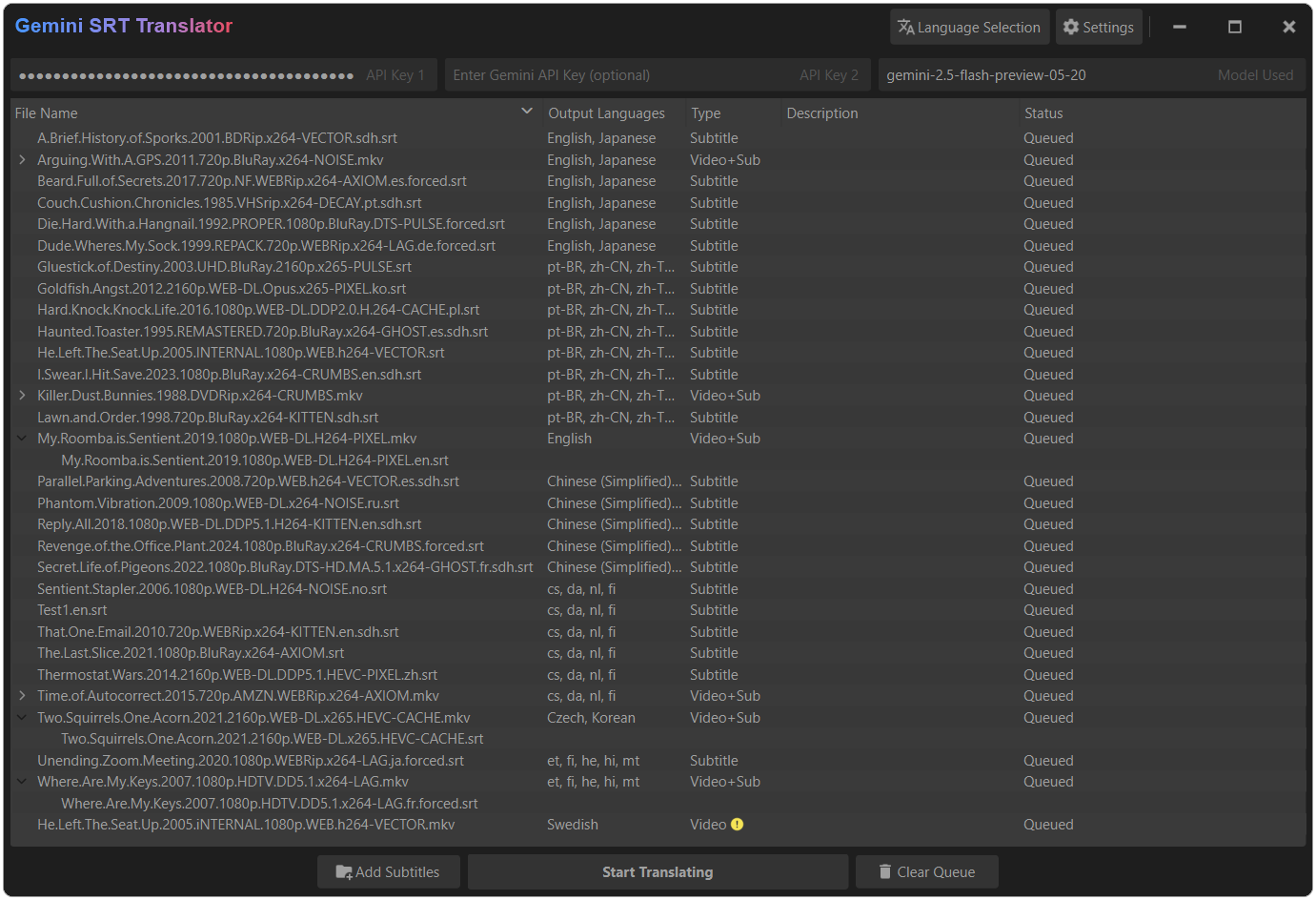This screenshot has height=900, width=1316.
Task: Select Lawn.and.Order sdh.srt file
Action: (x=208, y=418)
